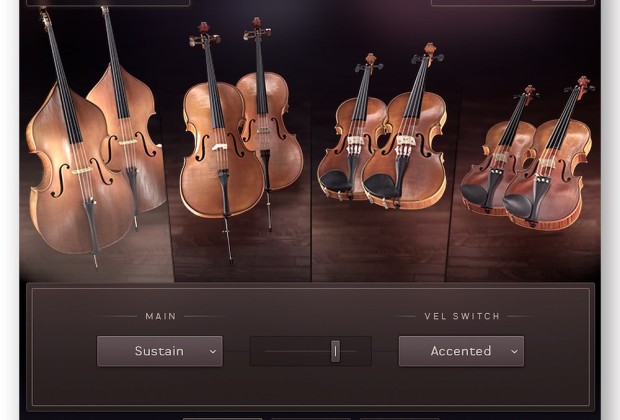Click the partially visible top-left header box
The height and width of the screenshot is (420, 620).
point(108,2)
